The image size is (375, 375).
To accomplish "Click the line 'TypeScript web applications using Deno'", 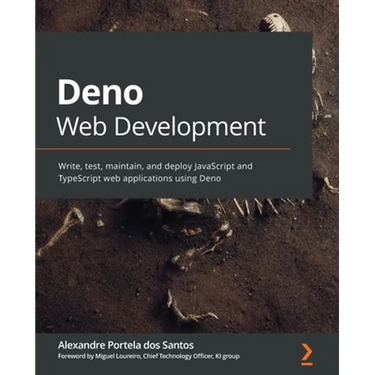I will [139, 179].
